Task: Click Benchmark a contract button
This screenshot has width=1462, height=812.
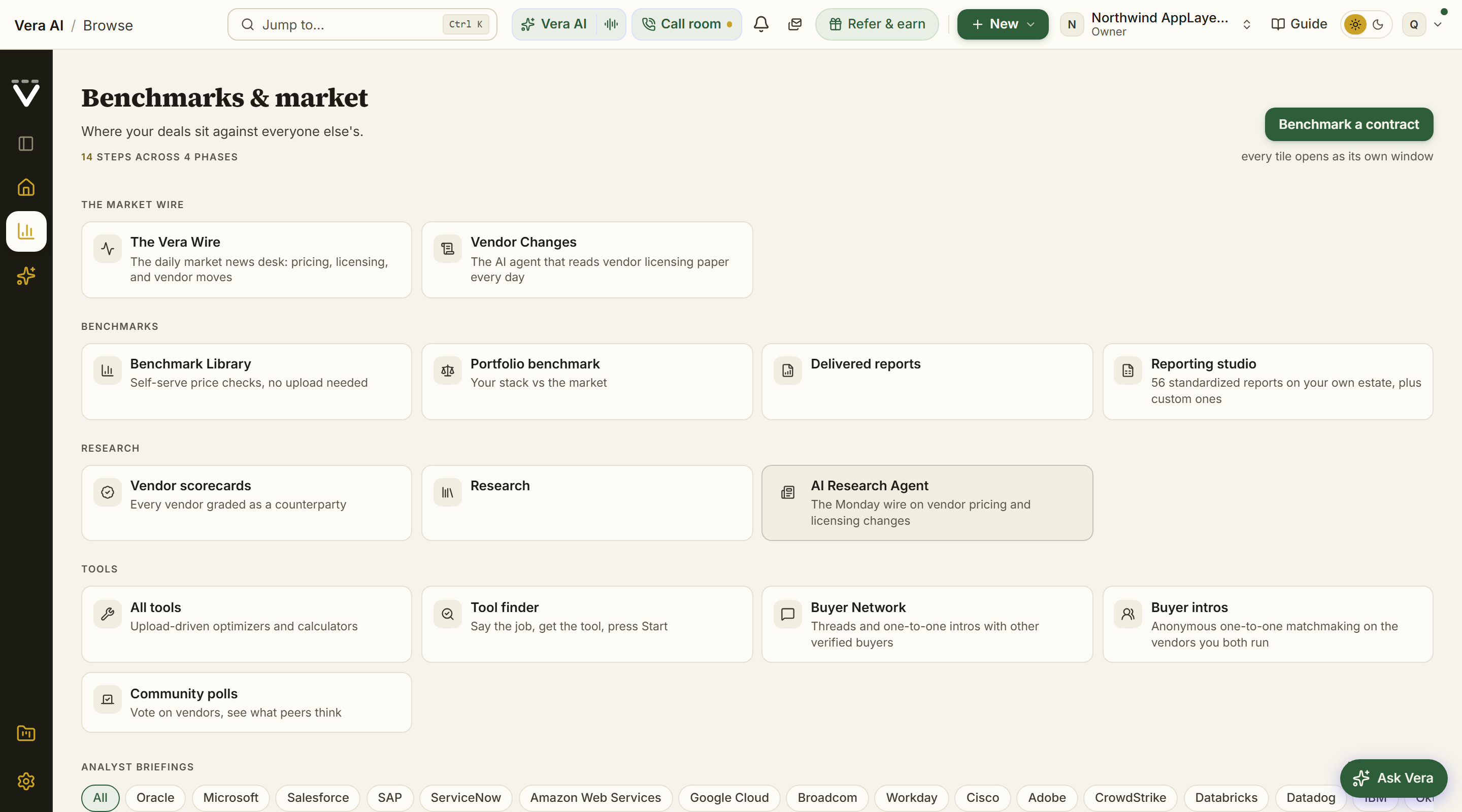Action: [1348, 124]
